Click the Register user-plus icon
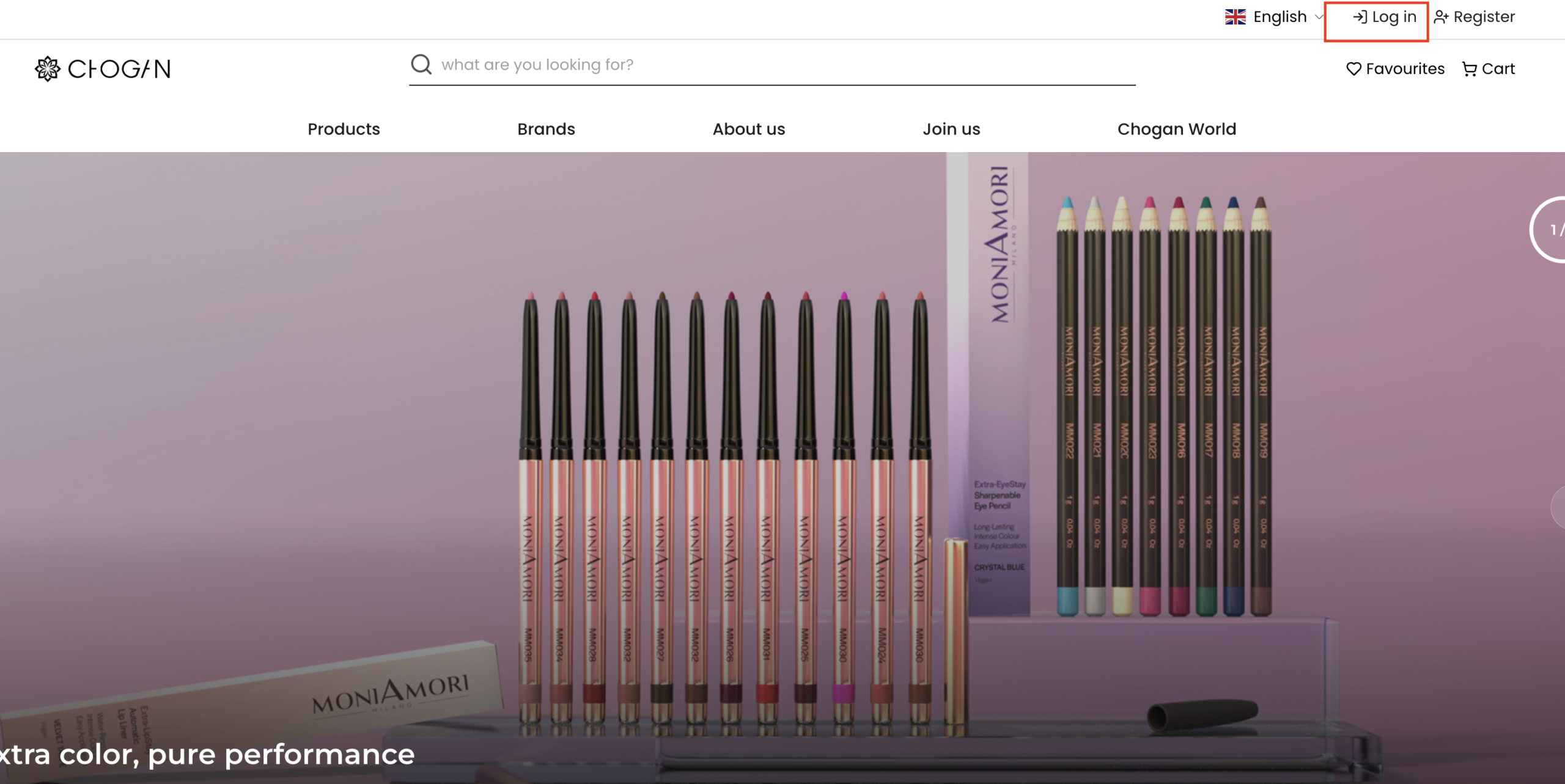The height and width of the screenshot is (784, 1565). point(1441,17)
